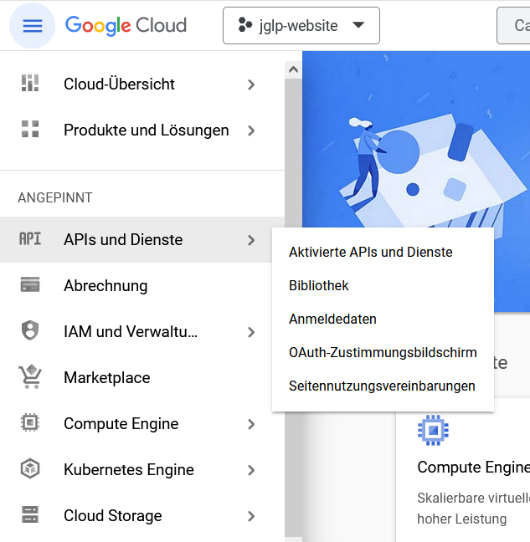Click the Compute Engine card title
Screen dimensions: 530x542
(473, 467)
